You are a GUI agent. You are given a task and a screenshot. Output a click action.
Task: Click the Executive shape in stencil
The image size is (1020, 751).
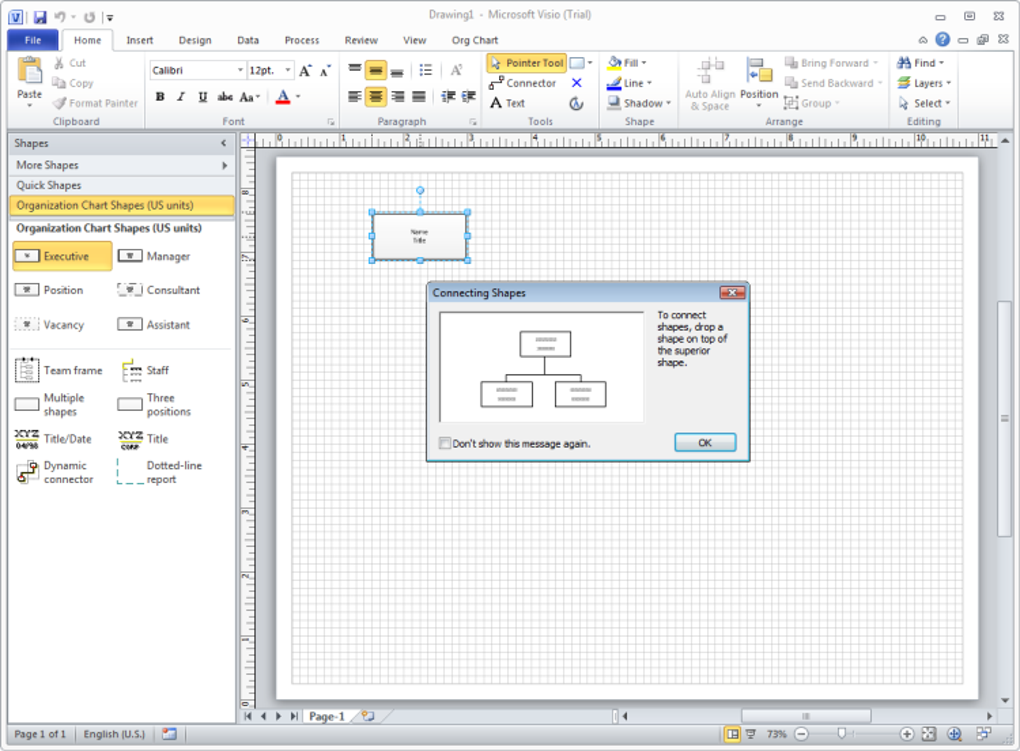click(62, 256)
